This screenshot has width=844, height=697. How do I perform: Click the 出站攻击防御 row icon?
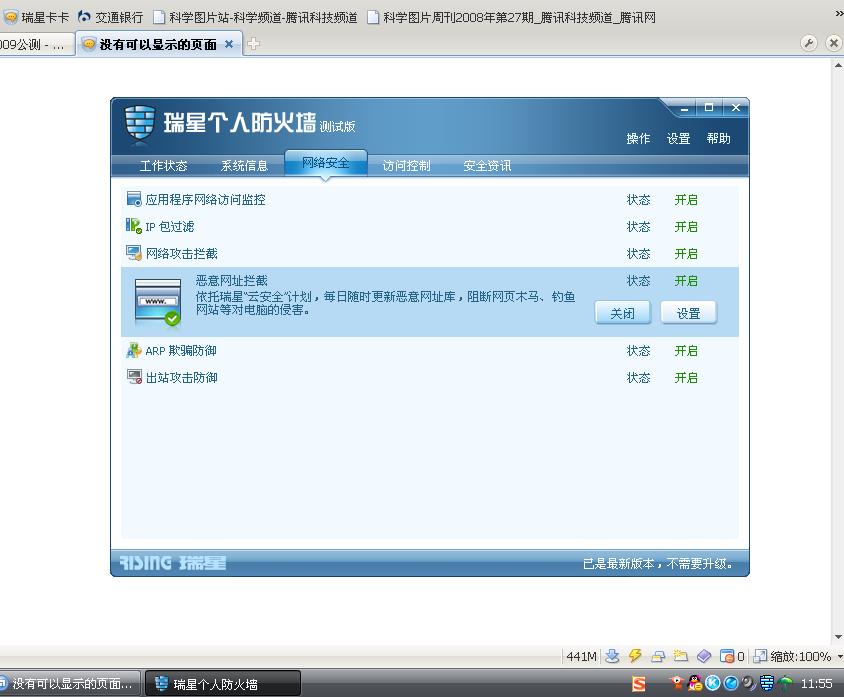[134, 377]
